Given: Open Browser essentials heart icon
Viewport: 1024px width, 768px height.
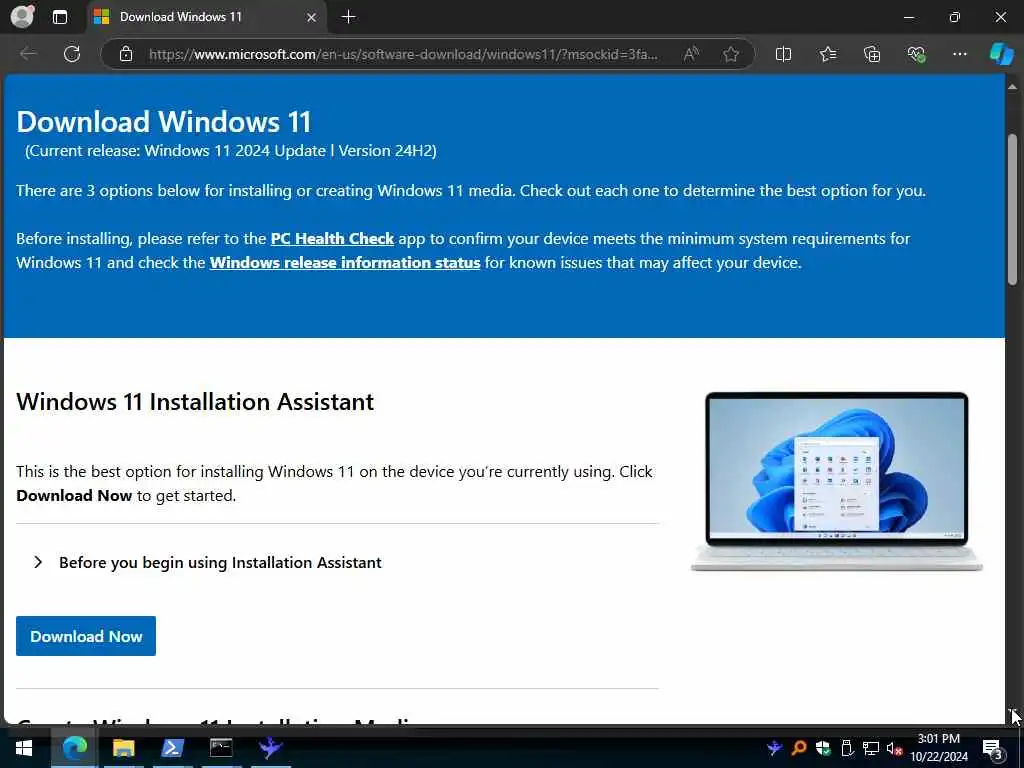Looking at the screenshot, I should pyautogui.click(x=916, y=54).
